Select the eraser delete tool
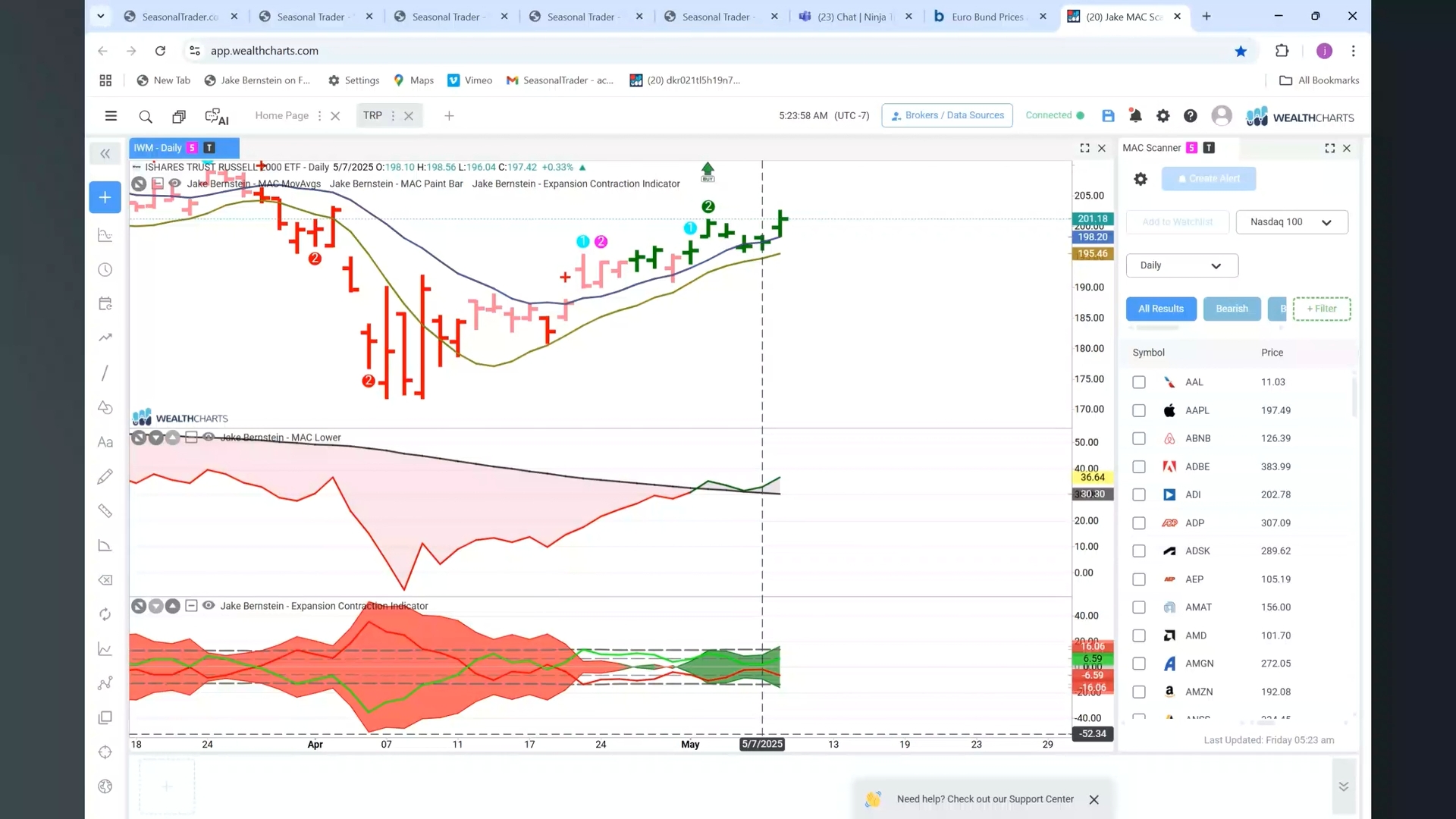Viewport: 1456px width, 819px height. pos(105,580)
